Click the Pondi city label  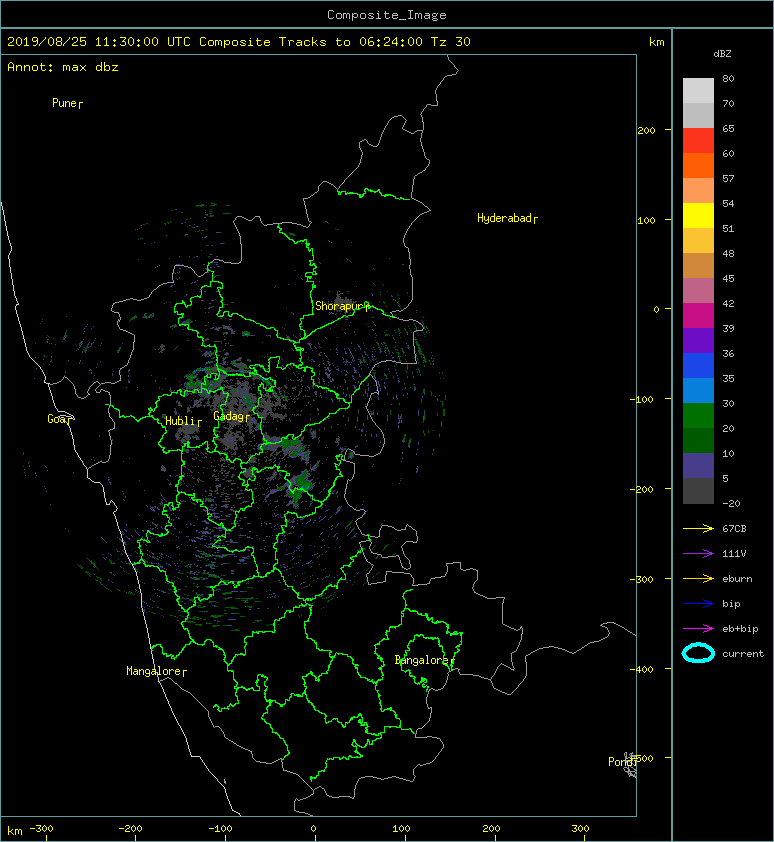click(622, 762)
